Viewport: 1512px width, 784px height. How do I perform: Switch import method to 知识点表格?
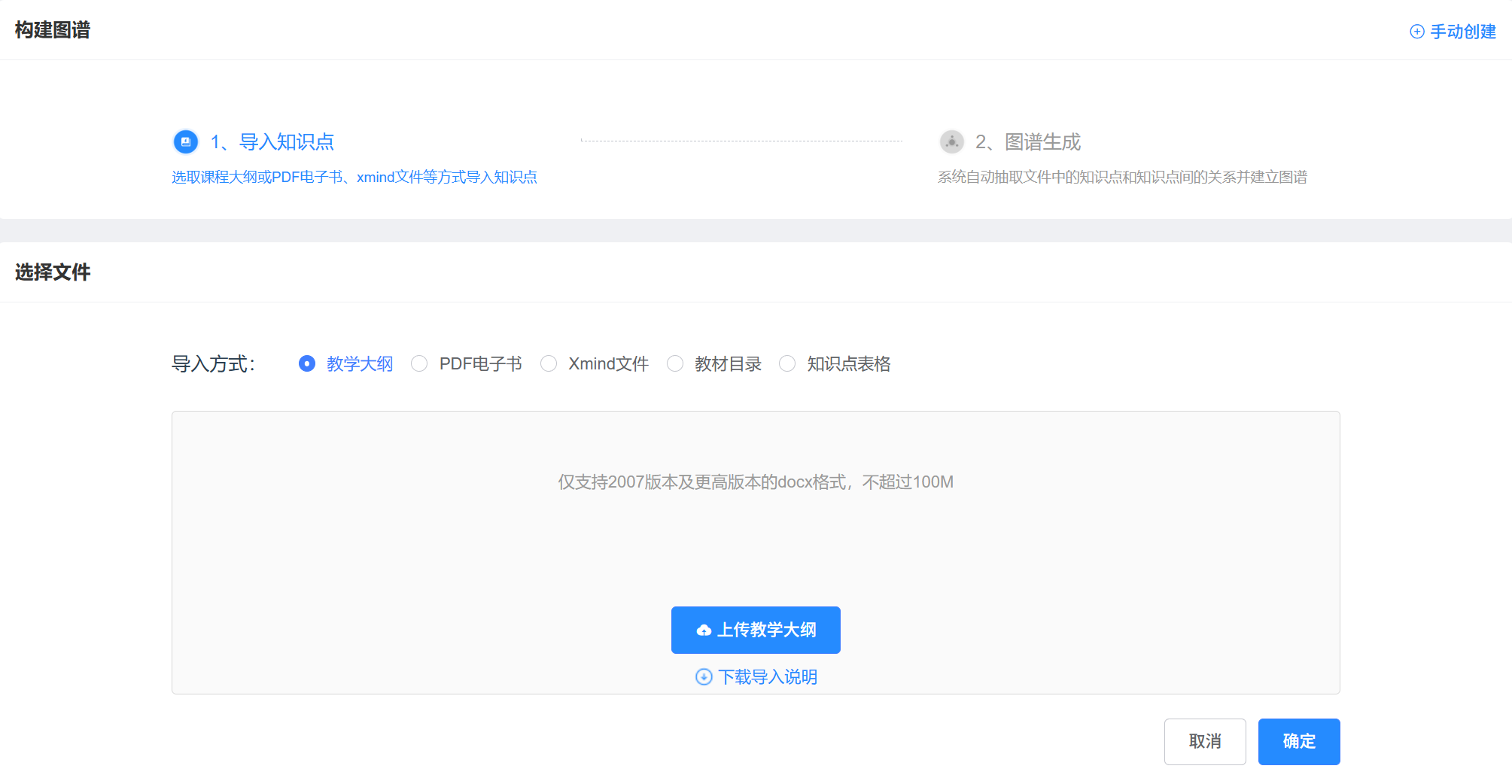tap(787, 364)
